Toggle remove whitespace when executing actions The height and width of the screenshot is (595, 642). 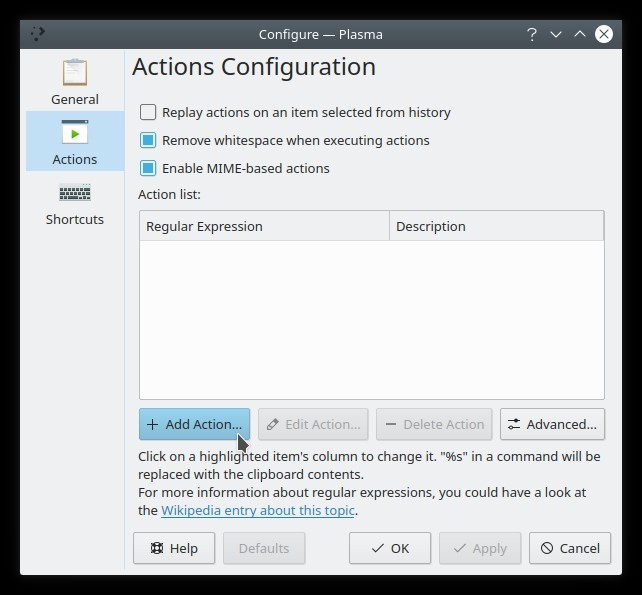[148, 141]
